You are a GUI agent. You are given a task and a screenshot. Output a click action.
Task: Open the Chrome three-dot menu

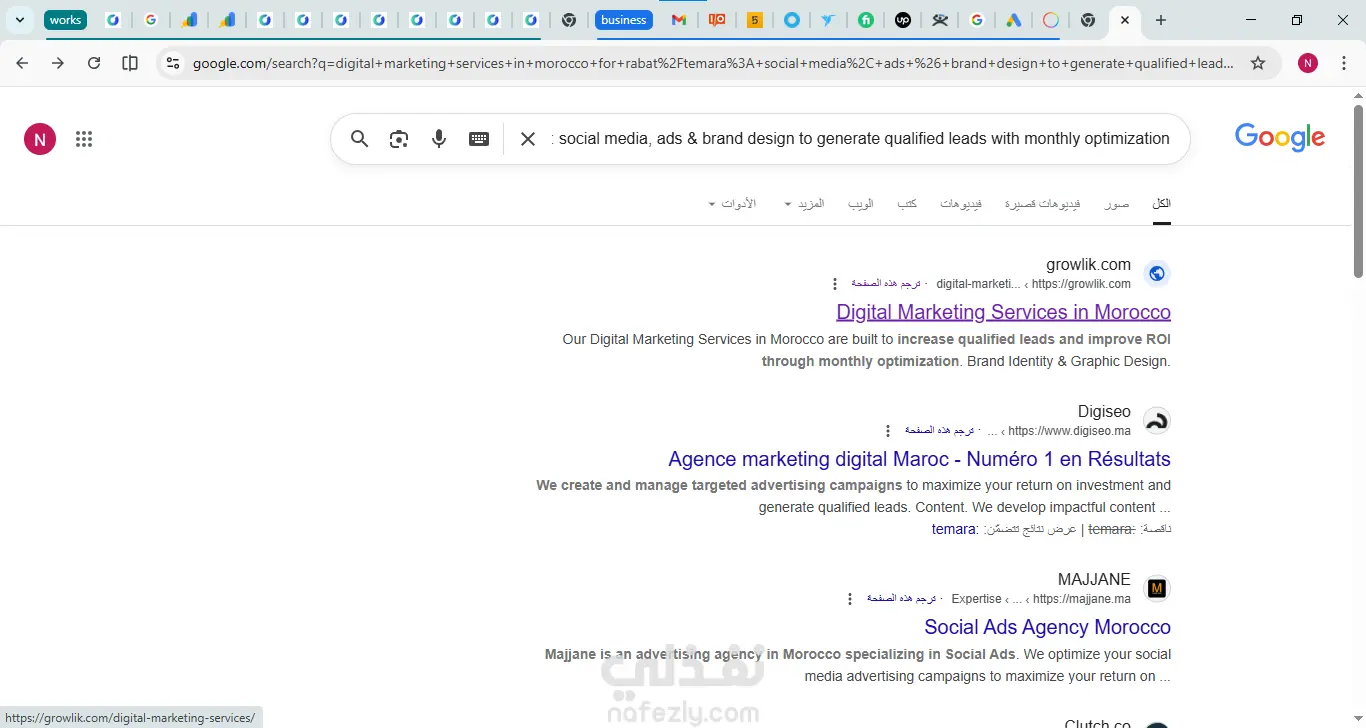tap(1344, 63)
